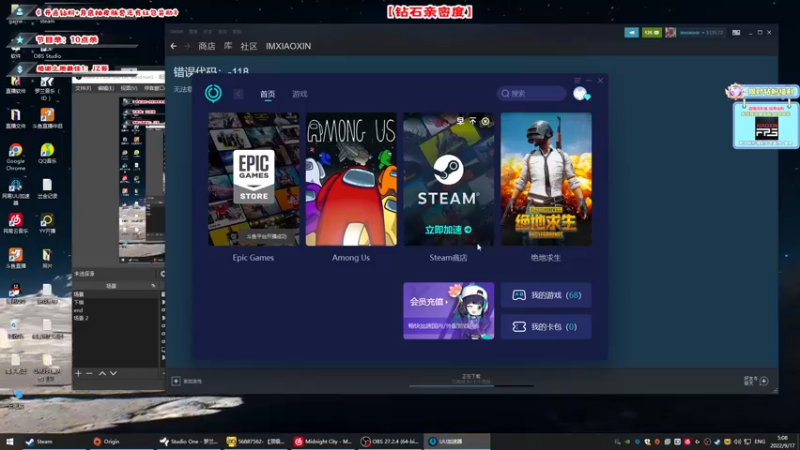Click the ENG language indicator in tray
800x450 pixels.
click(760, 441)
